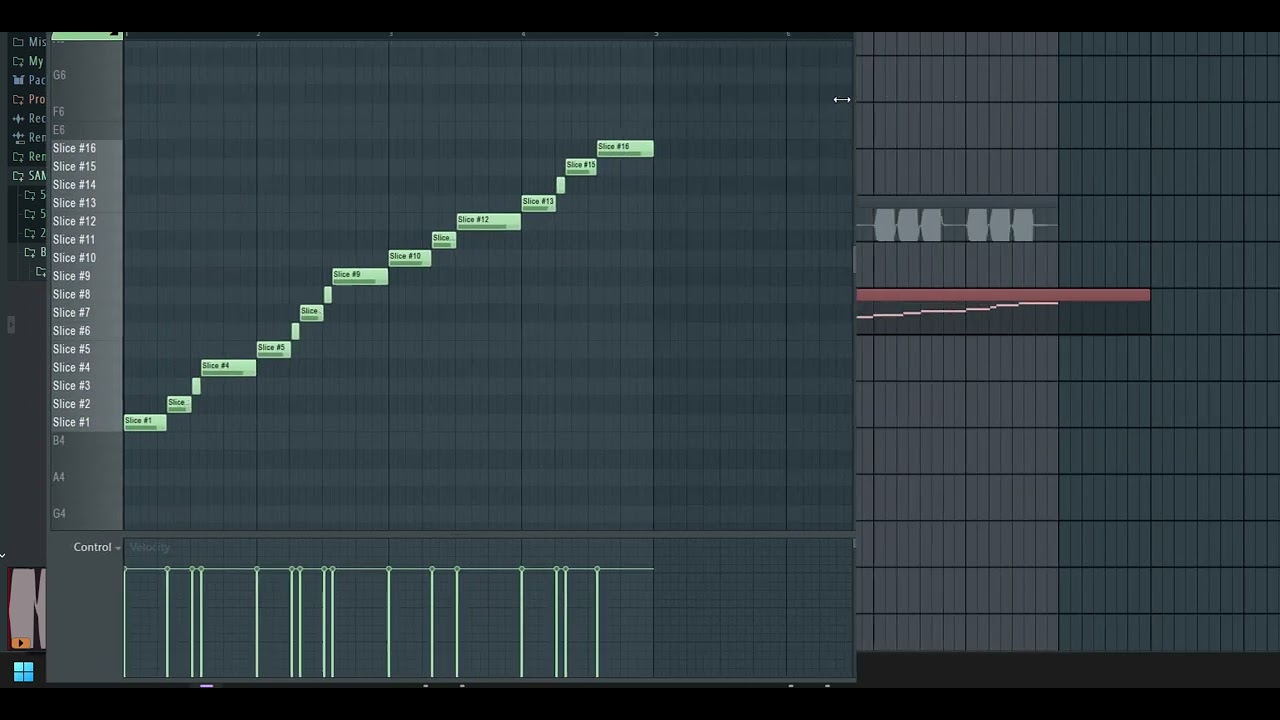Expand the subfolder labeled 'B' under SAM
The height and width of the screenshot is (720, 1280).
coord(29,252)
